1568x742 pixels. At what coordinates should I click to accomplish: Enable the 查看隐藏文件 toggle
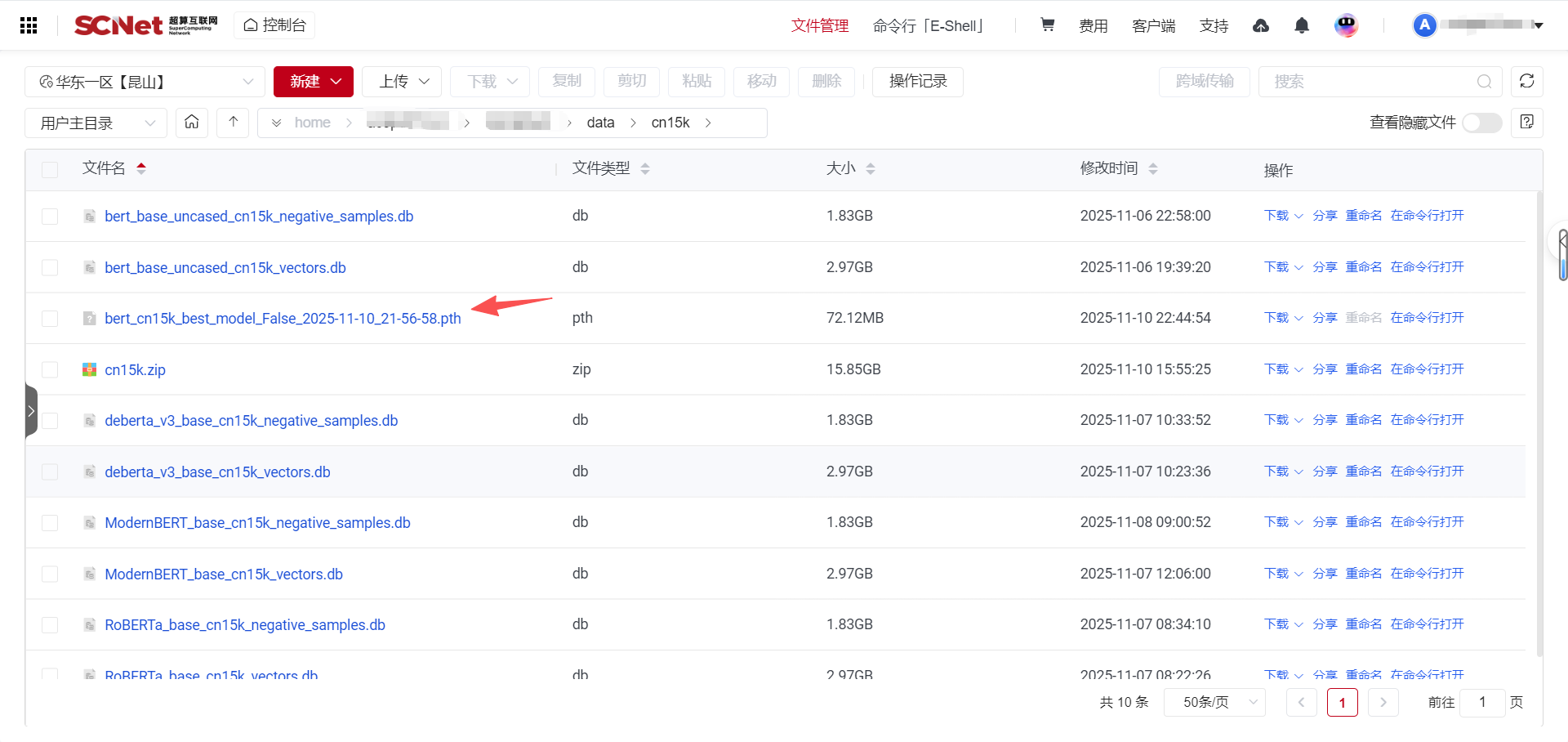[x=1481, y=123]
